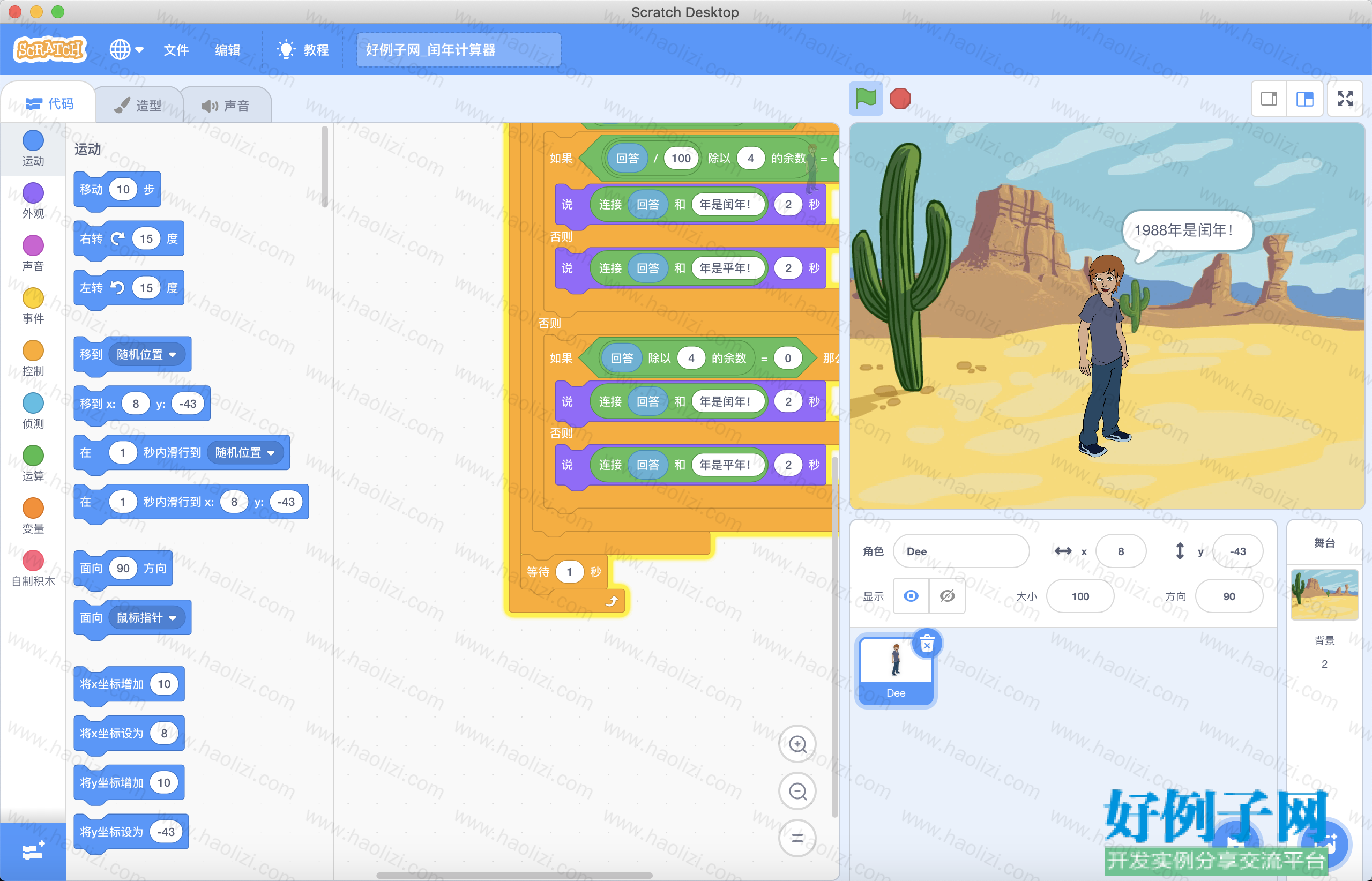Edit the sprite name field Dee

click(x=960, y=551)
